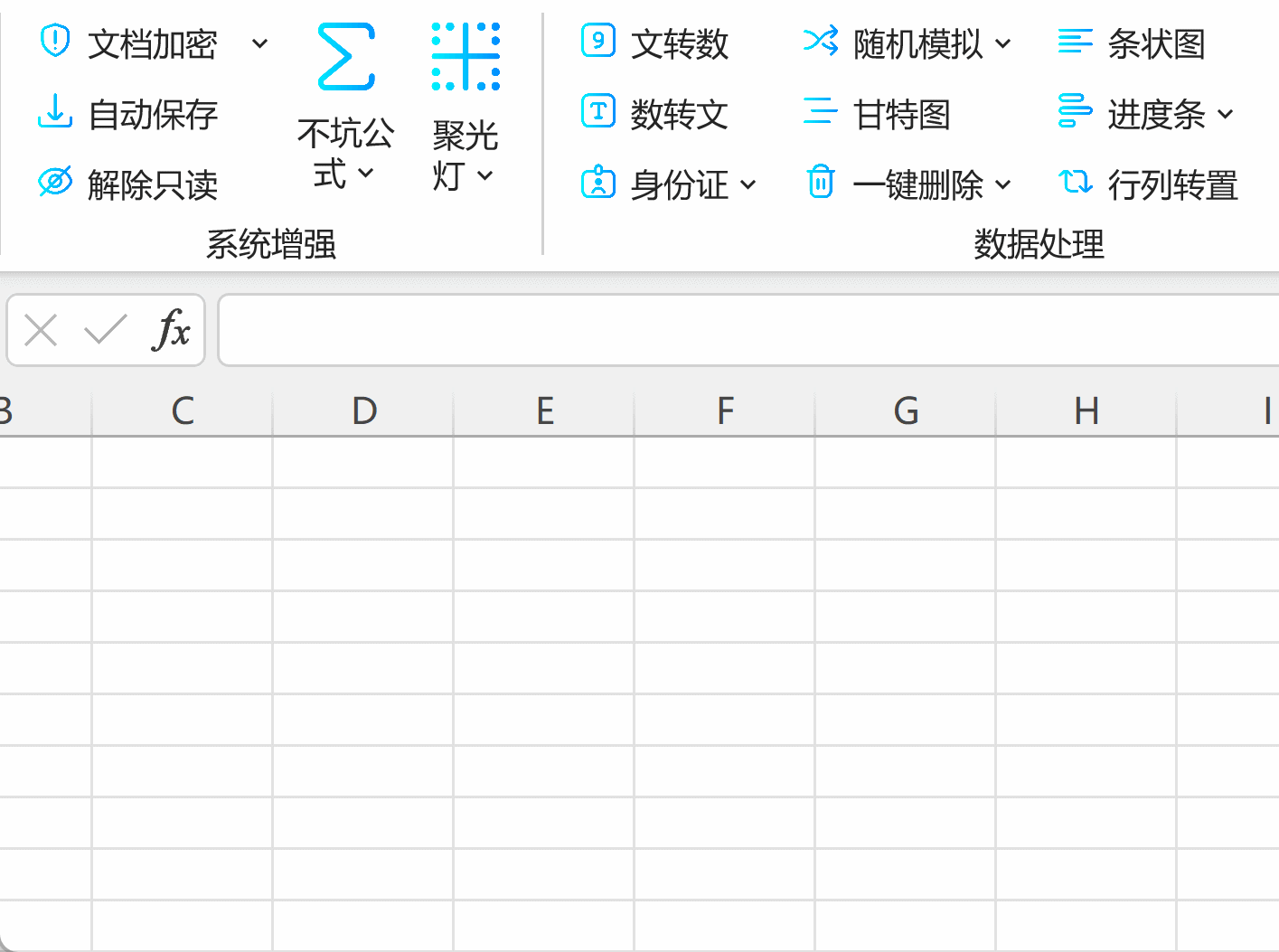The width and height of the screenshot is (1279, 952).
Task: Open the 文档加密 dropdown arrow
Action: point(260,43)
